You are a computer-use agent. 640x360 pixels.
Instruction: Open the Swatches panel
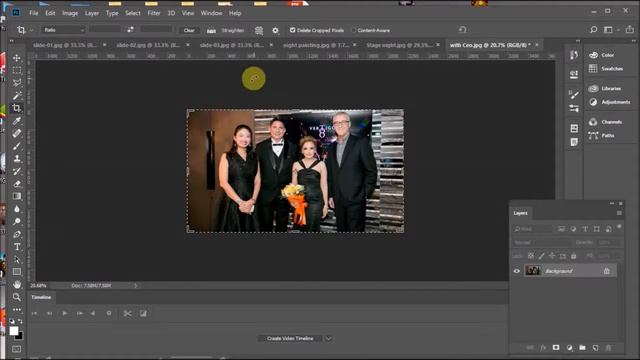(x=606, y=69)
